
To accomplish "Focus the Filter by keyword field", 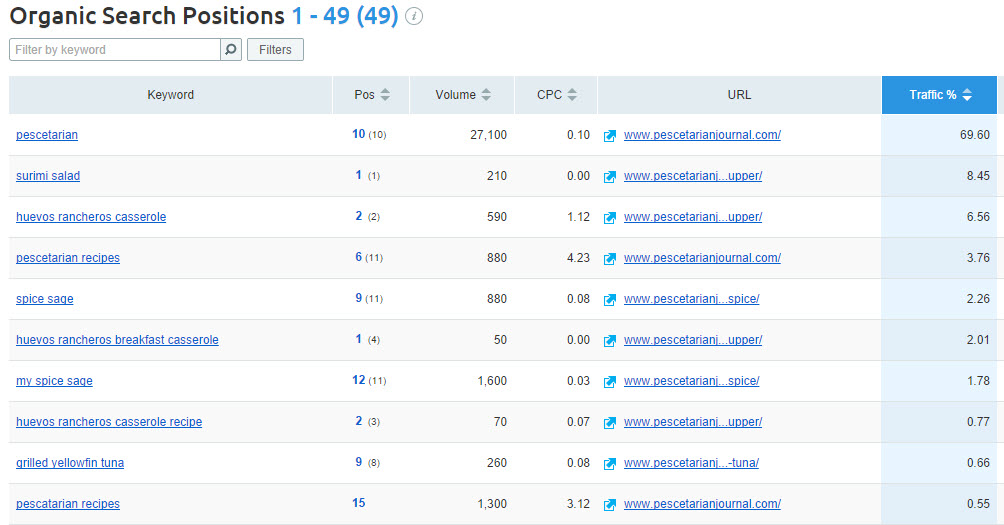I will coord(115,49).
